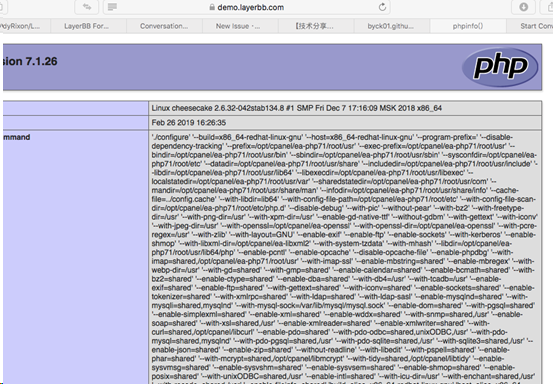Focus the demo.layerbb.com address field
The height and width of the screenshot is (384, 553).
tap(247, 7)
